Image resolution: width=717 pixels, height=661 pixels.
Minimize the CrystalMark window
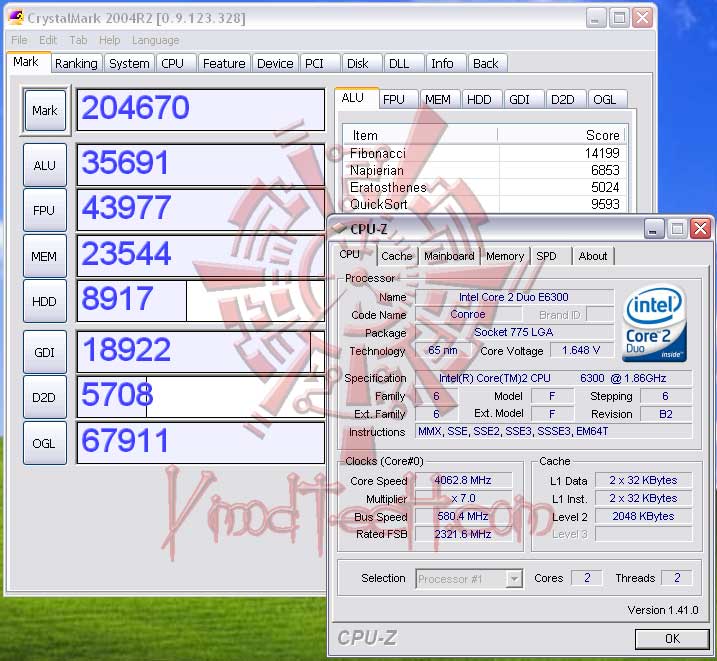coord(596,18)
